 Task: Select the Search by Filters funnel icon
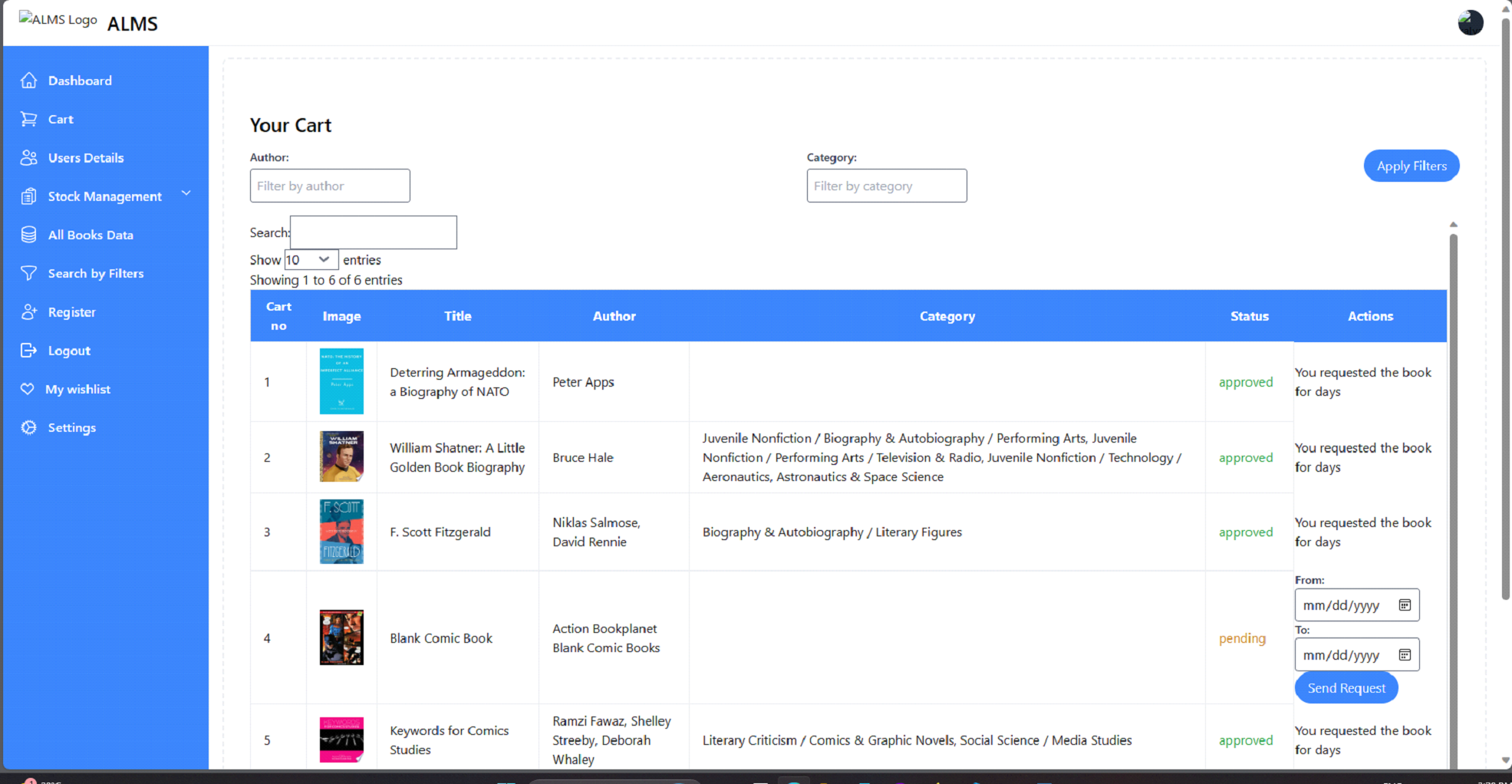click(x=29, y=273)
